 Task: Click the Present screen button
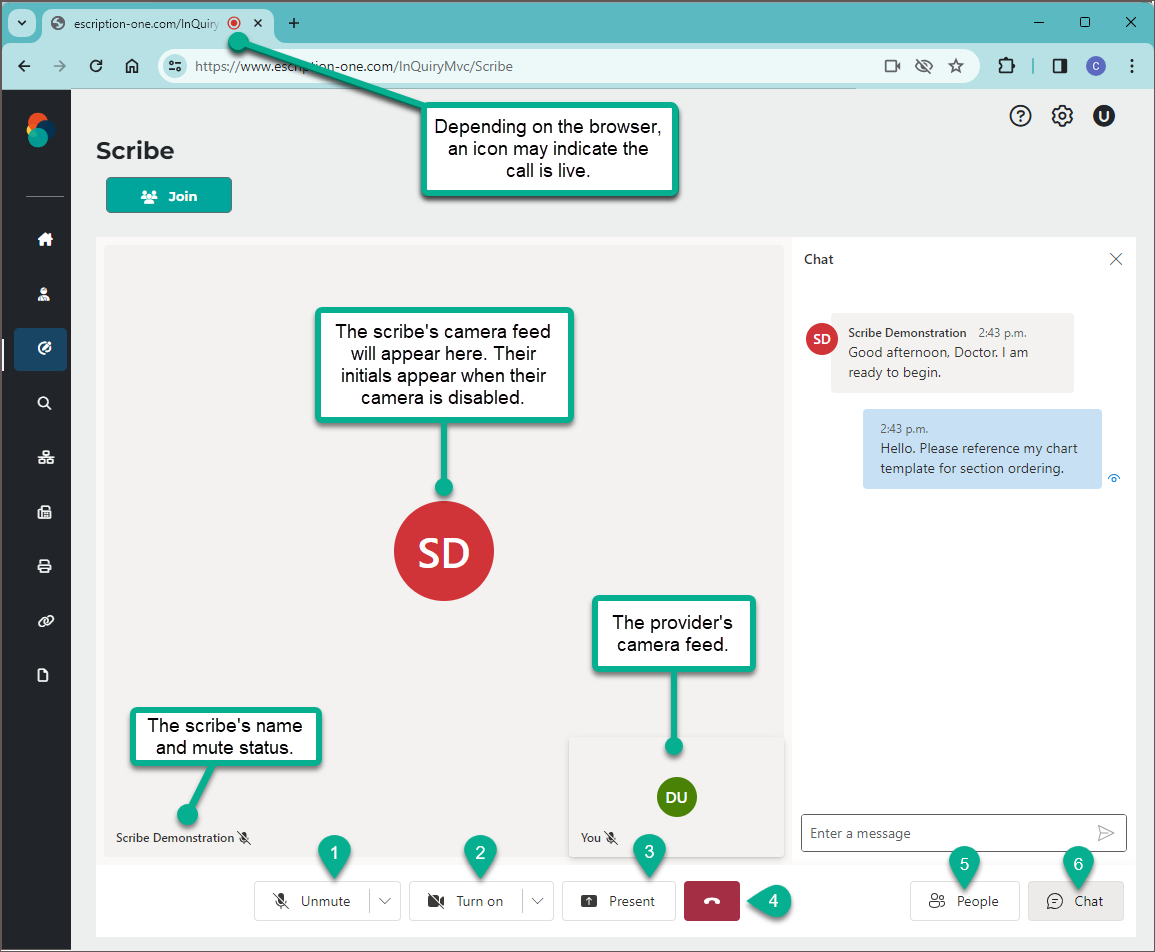[x=618, y=901]
